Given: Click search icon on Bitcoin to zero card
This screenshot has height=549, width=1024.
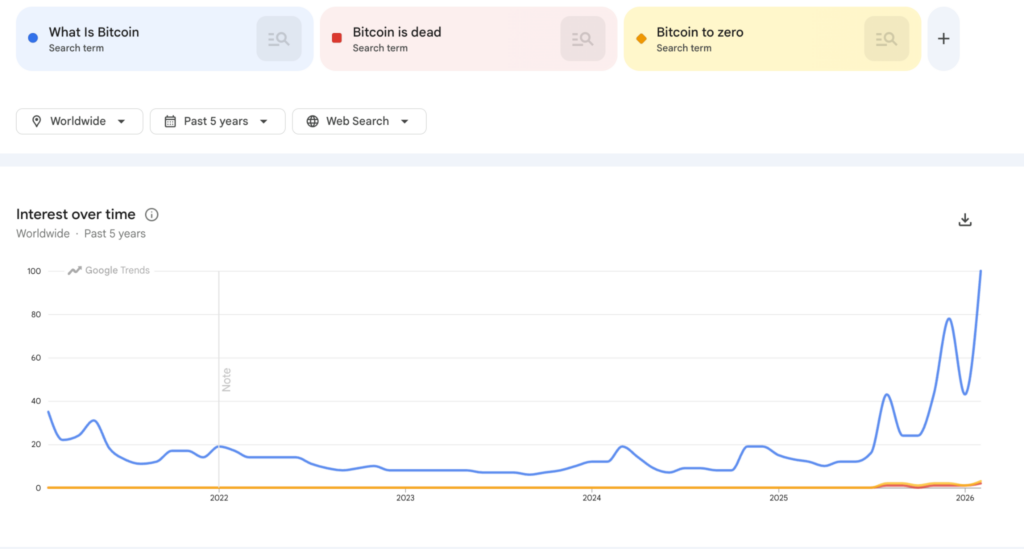Looking at the screenshot, I should pos(887,39).
